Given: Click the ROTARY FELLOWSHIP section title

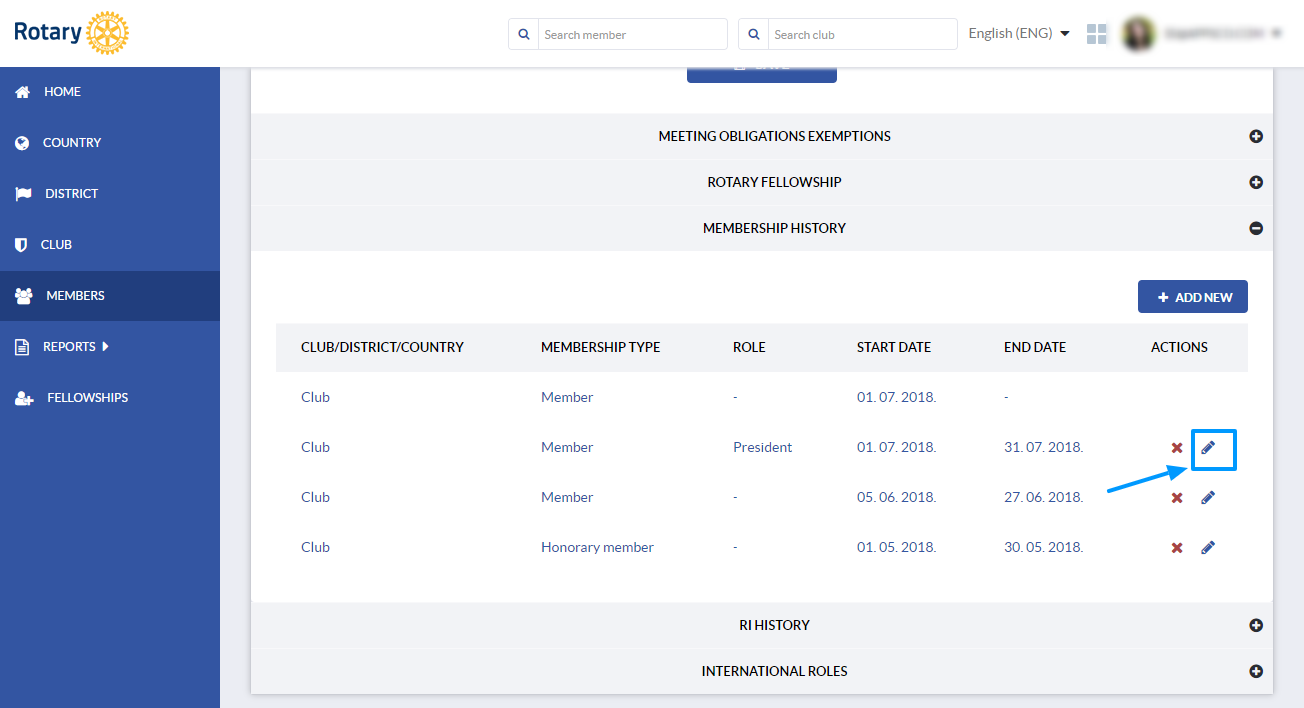Looking at the screenshot, I should coord(775,182).
